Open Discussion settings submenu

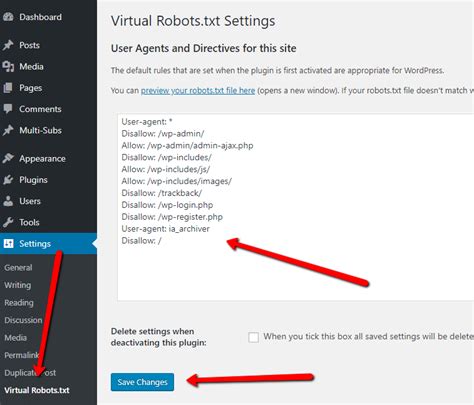tap(23, 320)
